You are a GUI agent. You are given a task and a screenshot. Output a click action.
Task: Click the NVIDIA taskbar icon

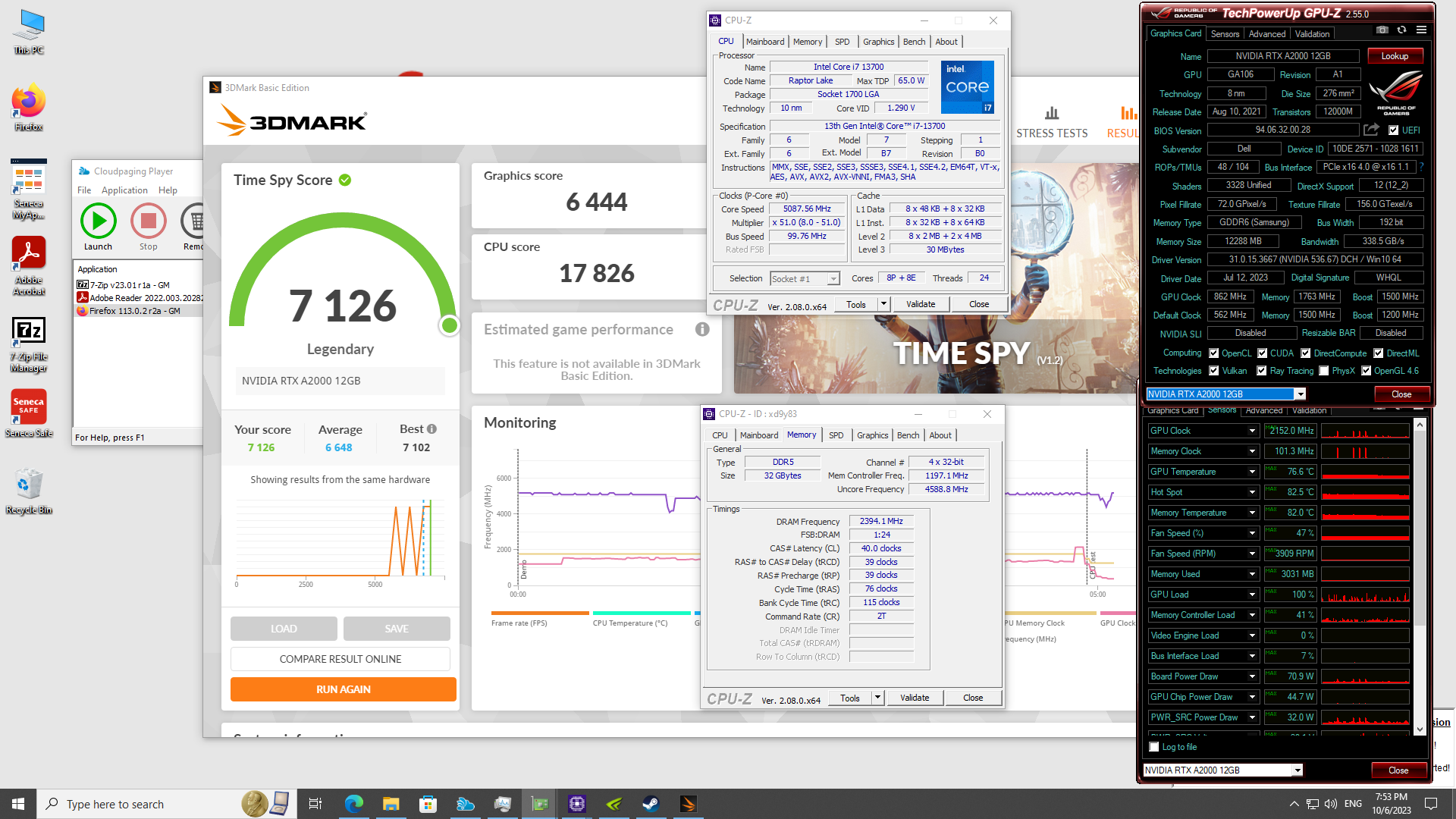(614, 804)
